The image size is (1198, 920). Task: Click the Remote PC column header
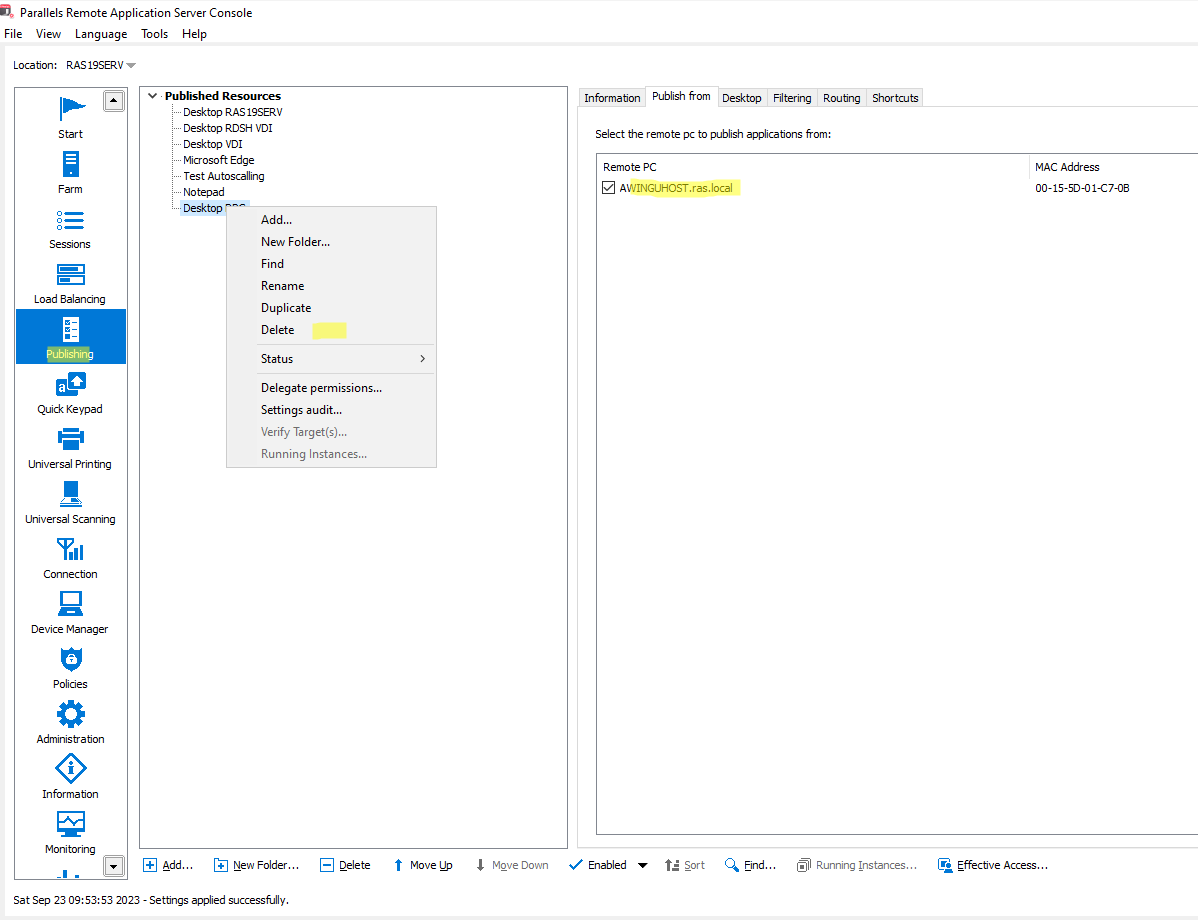(813, 167)
